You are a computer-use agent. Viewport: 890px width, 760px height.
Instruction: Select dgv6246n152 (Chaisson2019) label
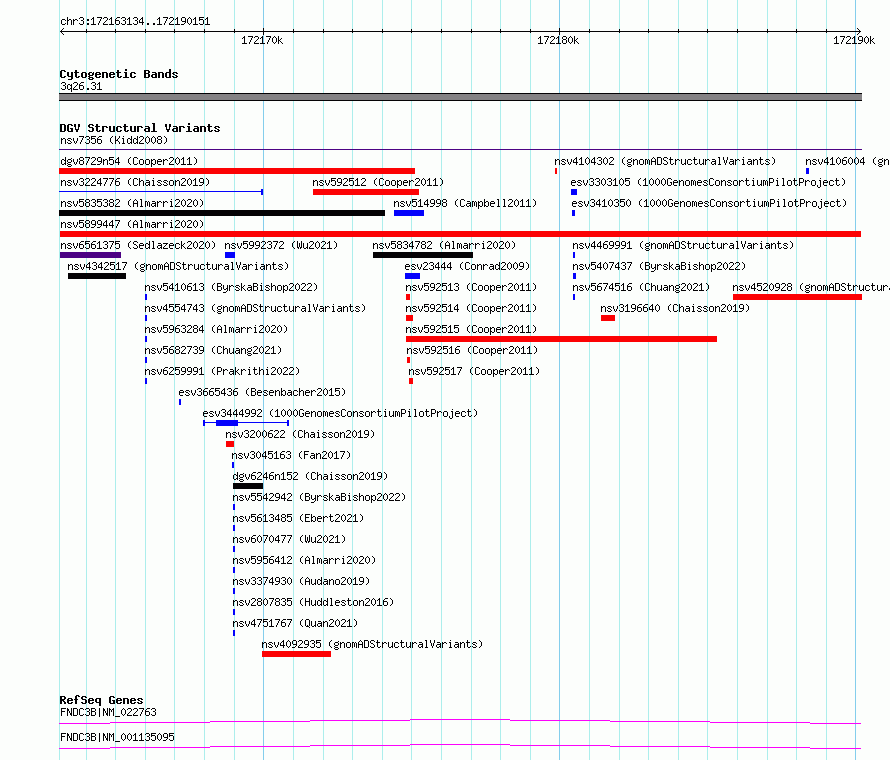pyautogui.click(x=310, y=476)
